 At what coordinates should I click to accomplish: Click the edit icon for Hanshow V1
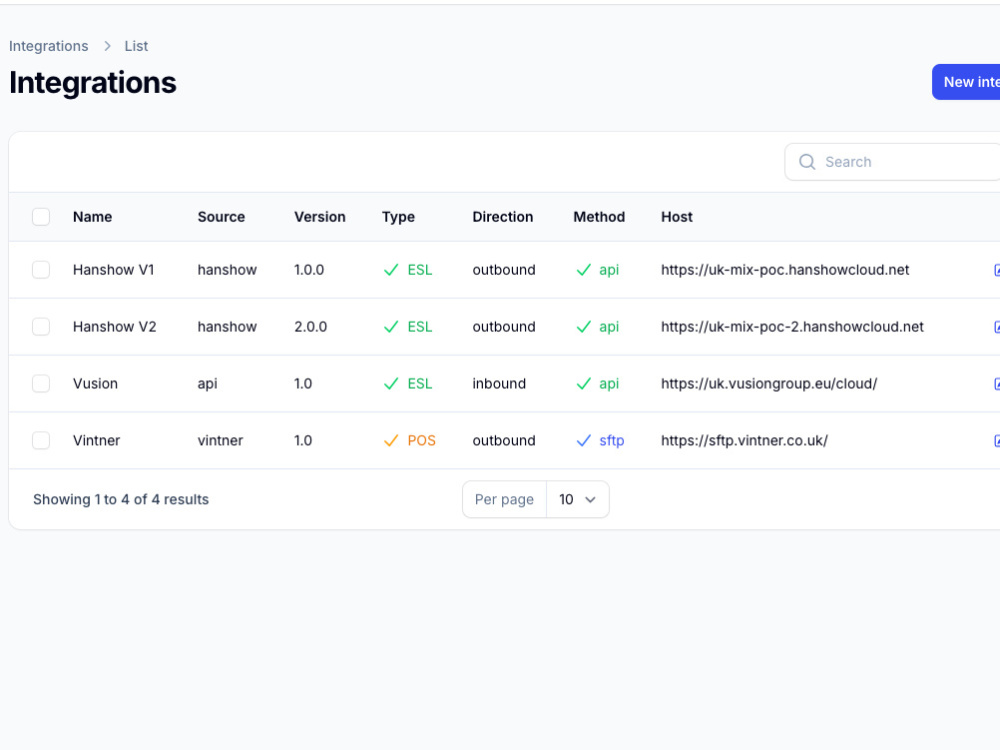click(996, 270)
